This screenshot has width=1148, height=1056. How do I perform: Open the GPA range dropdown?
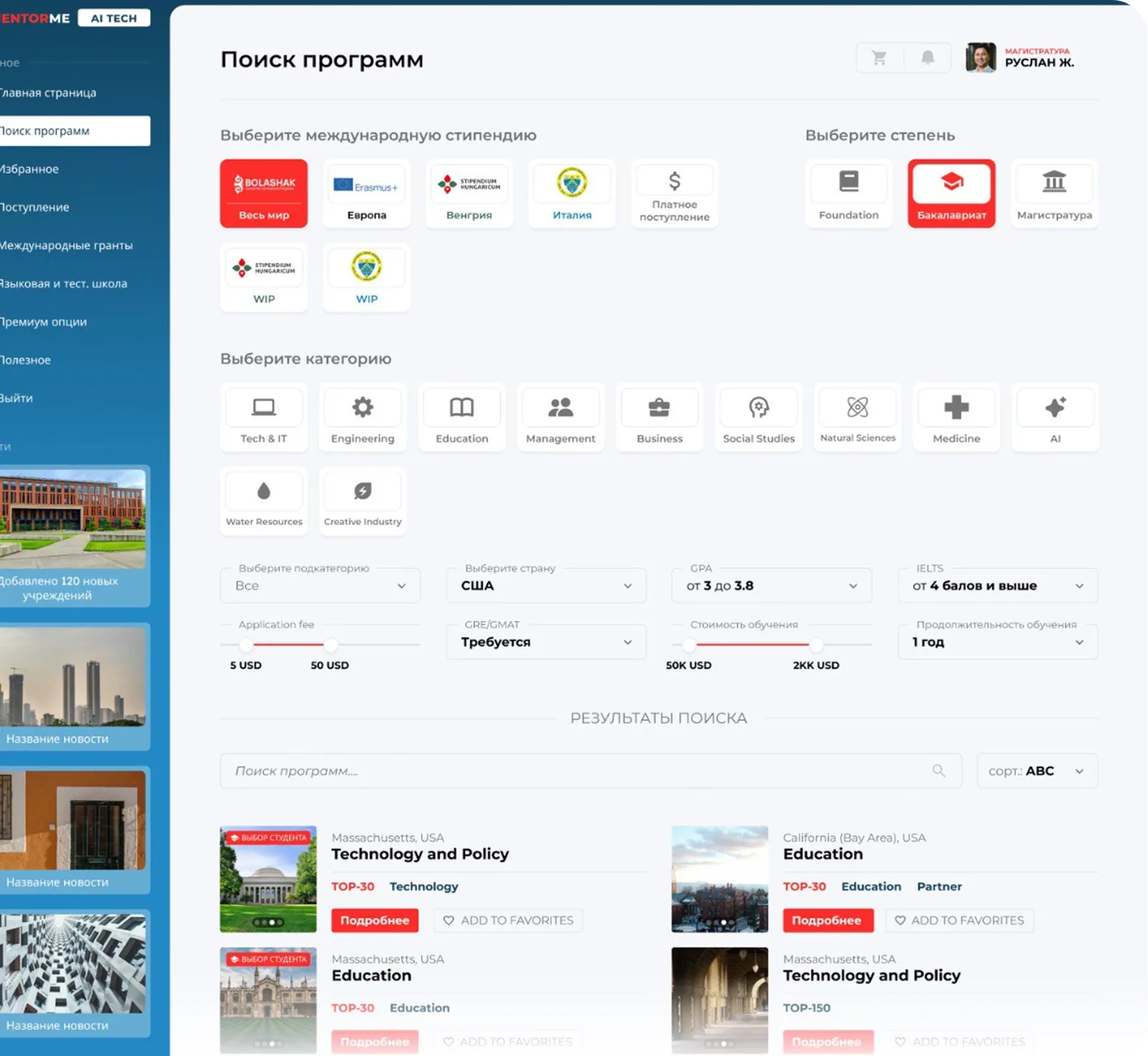click(772, 585)
